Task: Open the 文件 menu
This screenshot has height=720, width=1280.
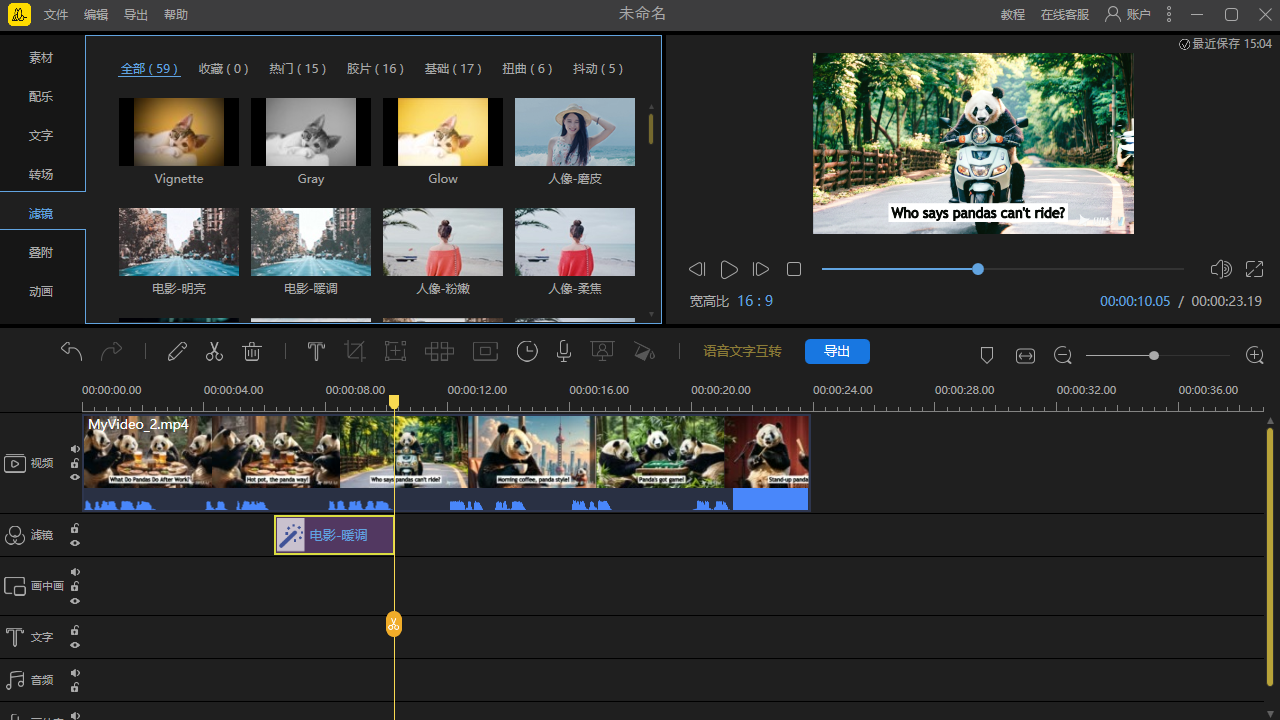Action: [x=56, y=15]
